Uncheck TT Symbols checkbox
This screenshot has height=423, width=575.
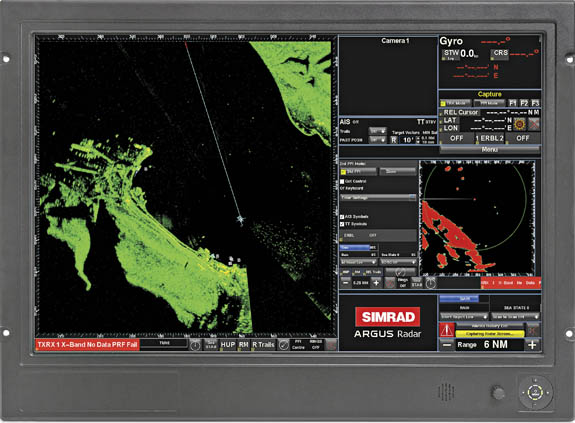(x=342, y=224)
